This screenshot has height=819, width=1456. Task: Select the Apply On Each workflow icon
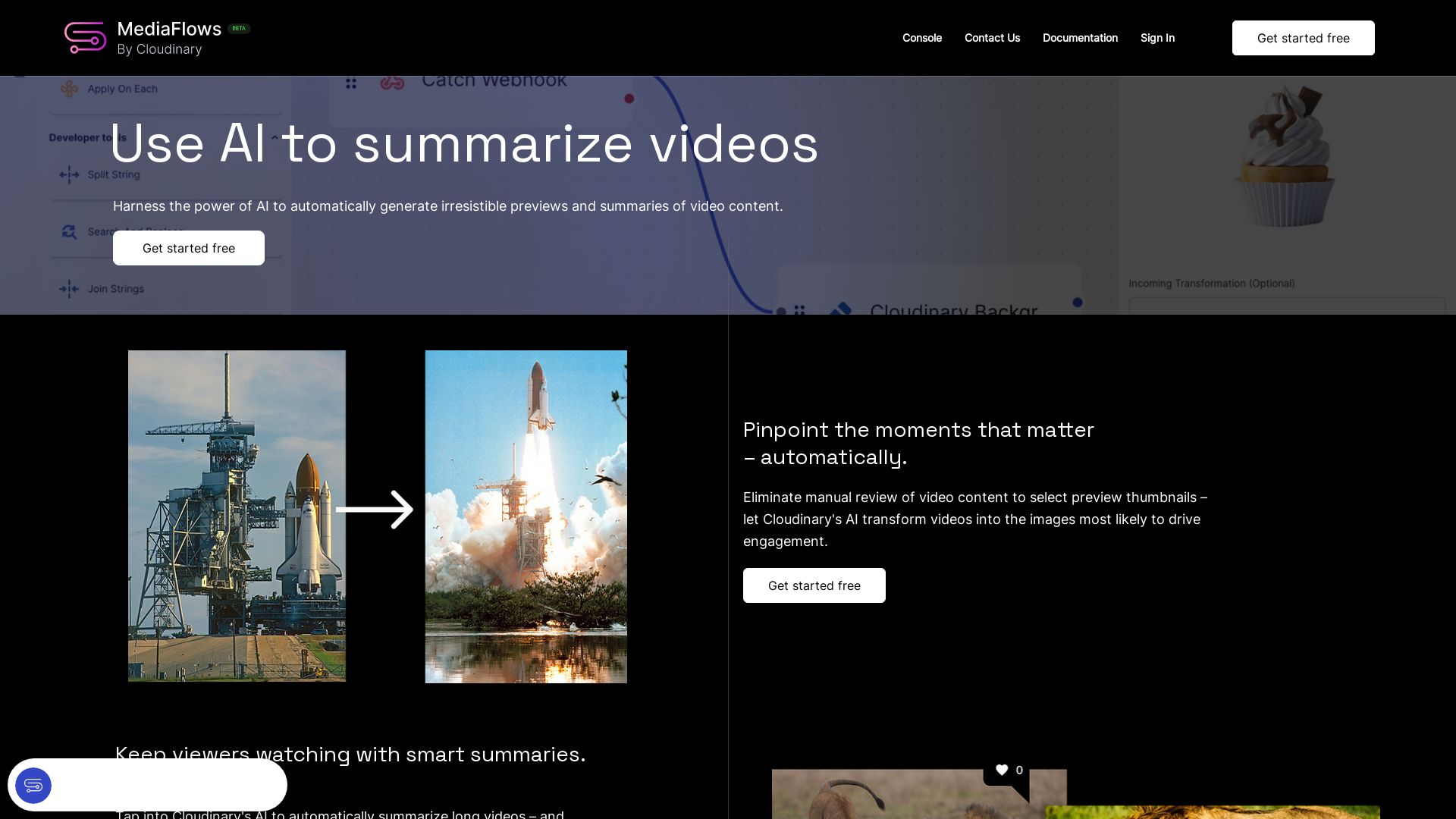tap(68, 88)
